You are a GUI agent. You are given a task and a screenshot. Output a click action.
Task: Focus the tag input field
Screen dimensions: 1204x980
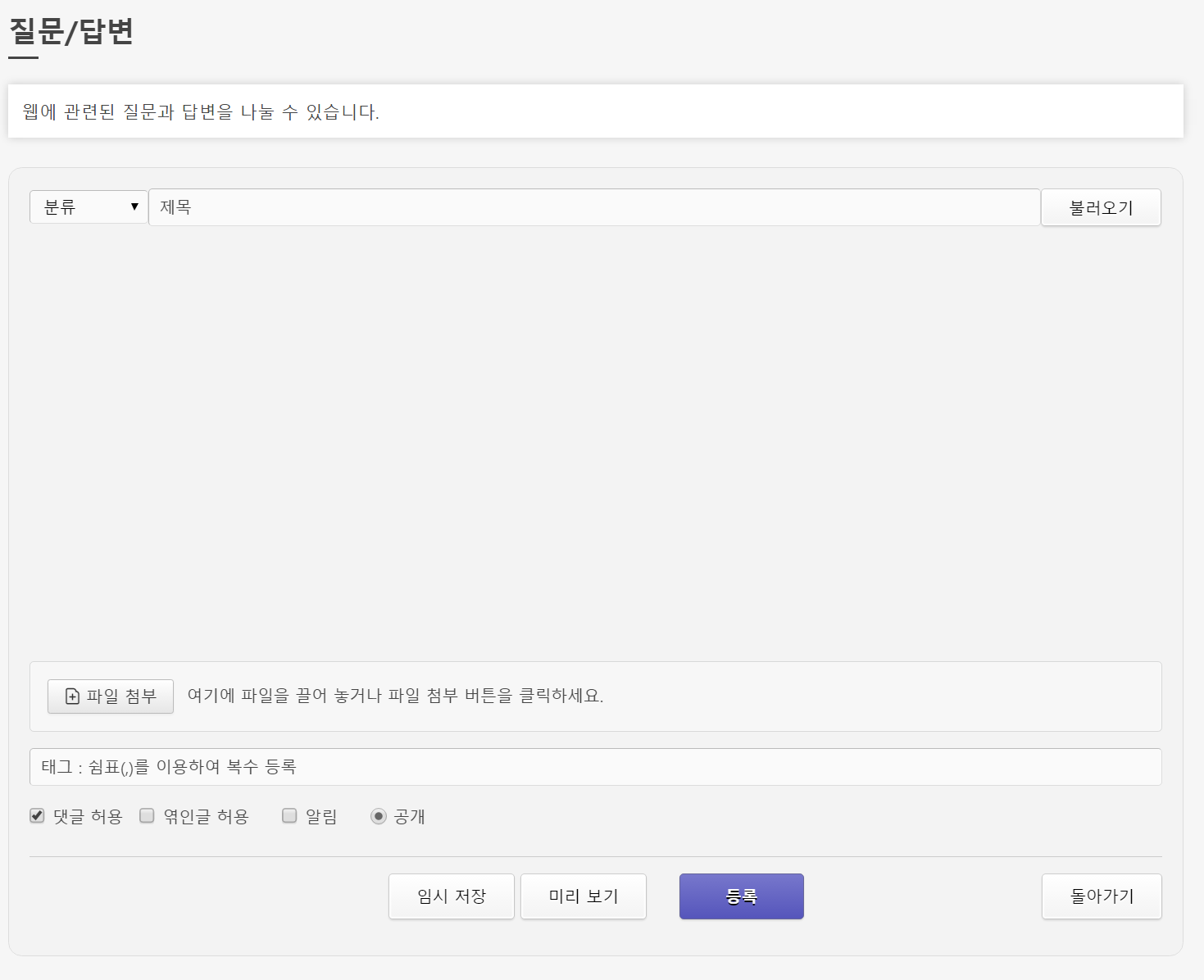click(595, 766)
